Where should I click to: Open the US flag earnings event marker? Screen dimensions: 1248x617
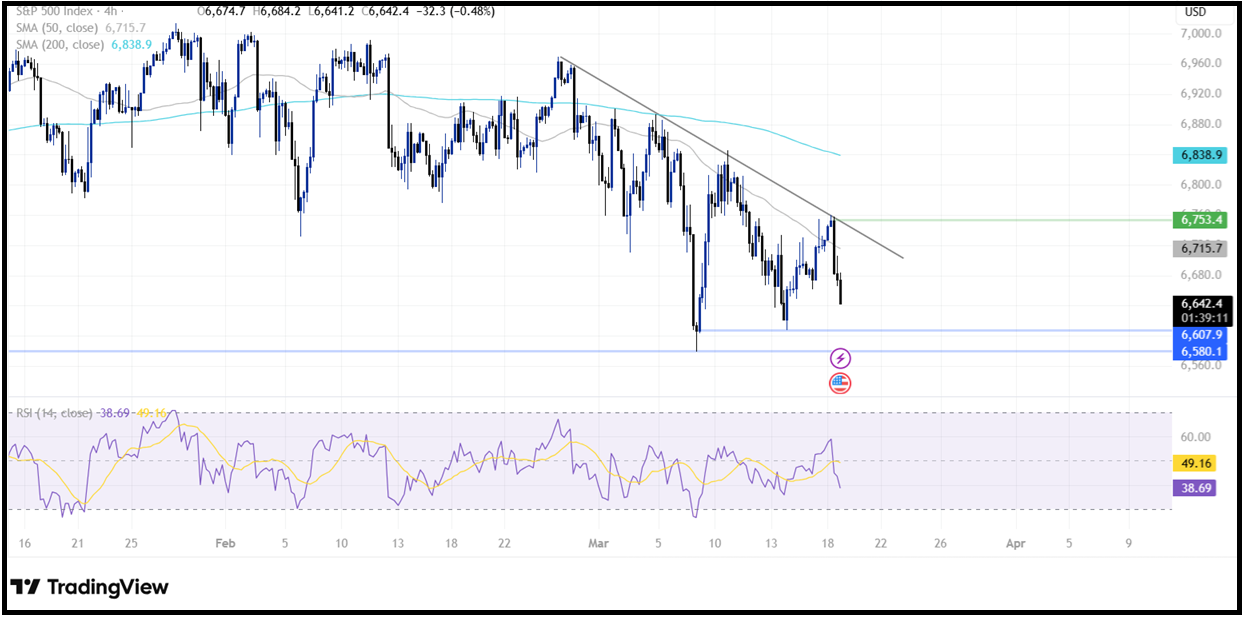pyautogui.click(x=840, y=382)
